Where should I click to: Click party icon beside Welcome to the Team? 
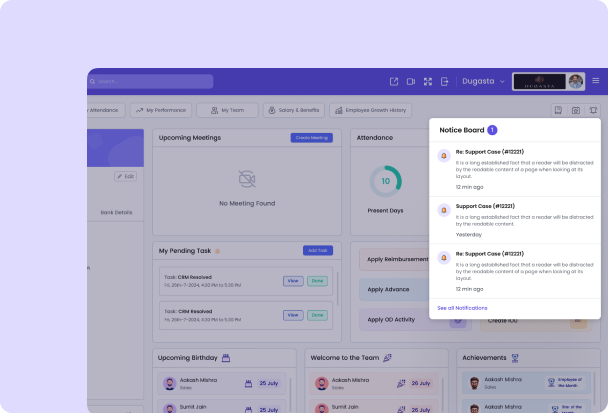[387, 358]
